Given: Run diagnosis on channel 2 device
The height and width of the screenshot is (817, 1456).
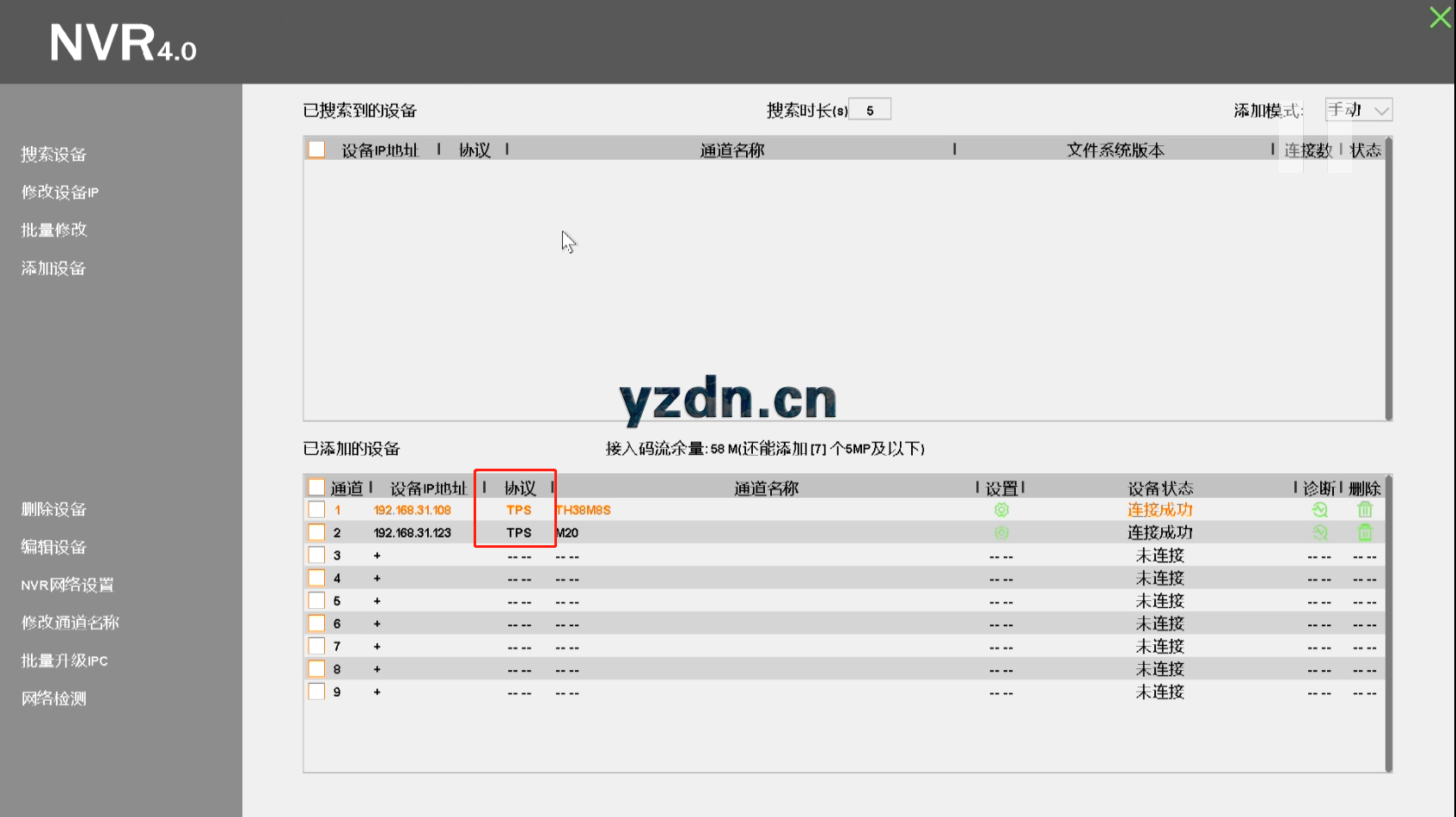Looking at the screenshot, I should 1319,531.
